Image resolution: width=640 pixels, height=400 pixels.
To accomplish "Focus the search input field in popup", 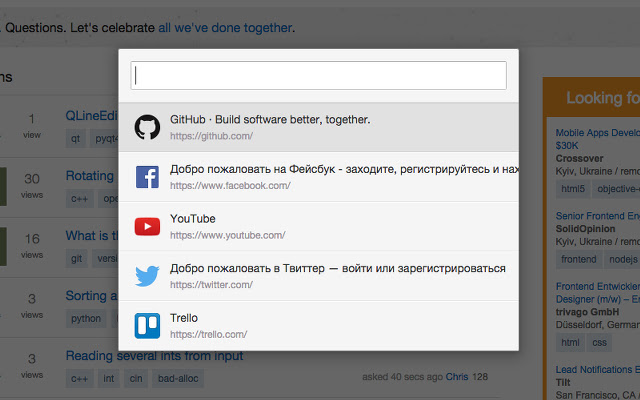I will coord(318,76).
